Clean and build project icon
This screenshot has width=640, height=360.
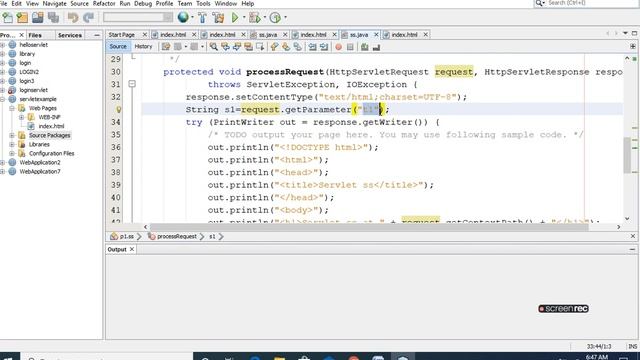(x=218, y=18)
